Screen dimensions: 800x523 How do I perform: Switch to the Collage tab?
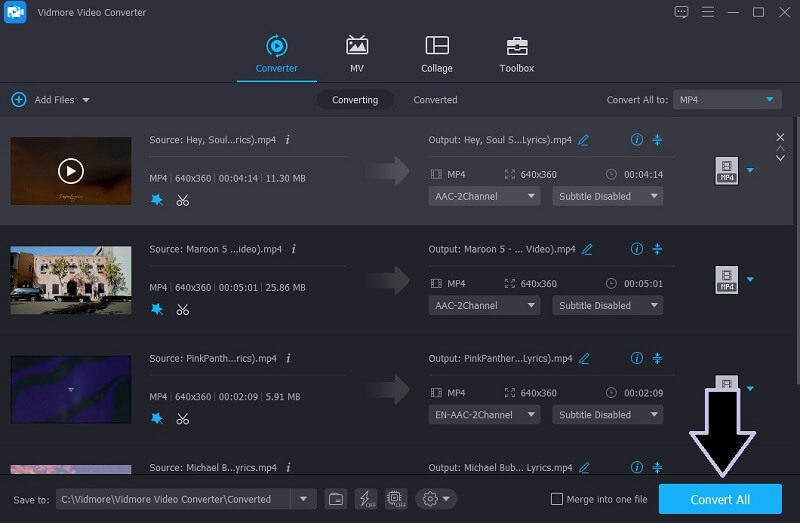[437, 54]
